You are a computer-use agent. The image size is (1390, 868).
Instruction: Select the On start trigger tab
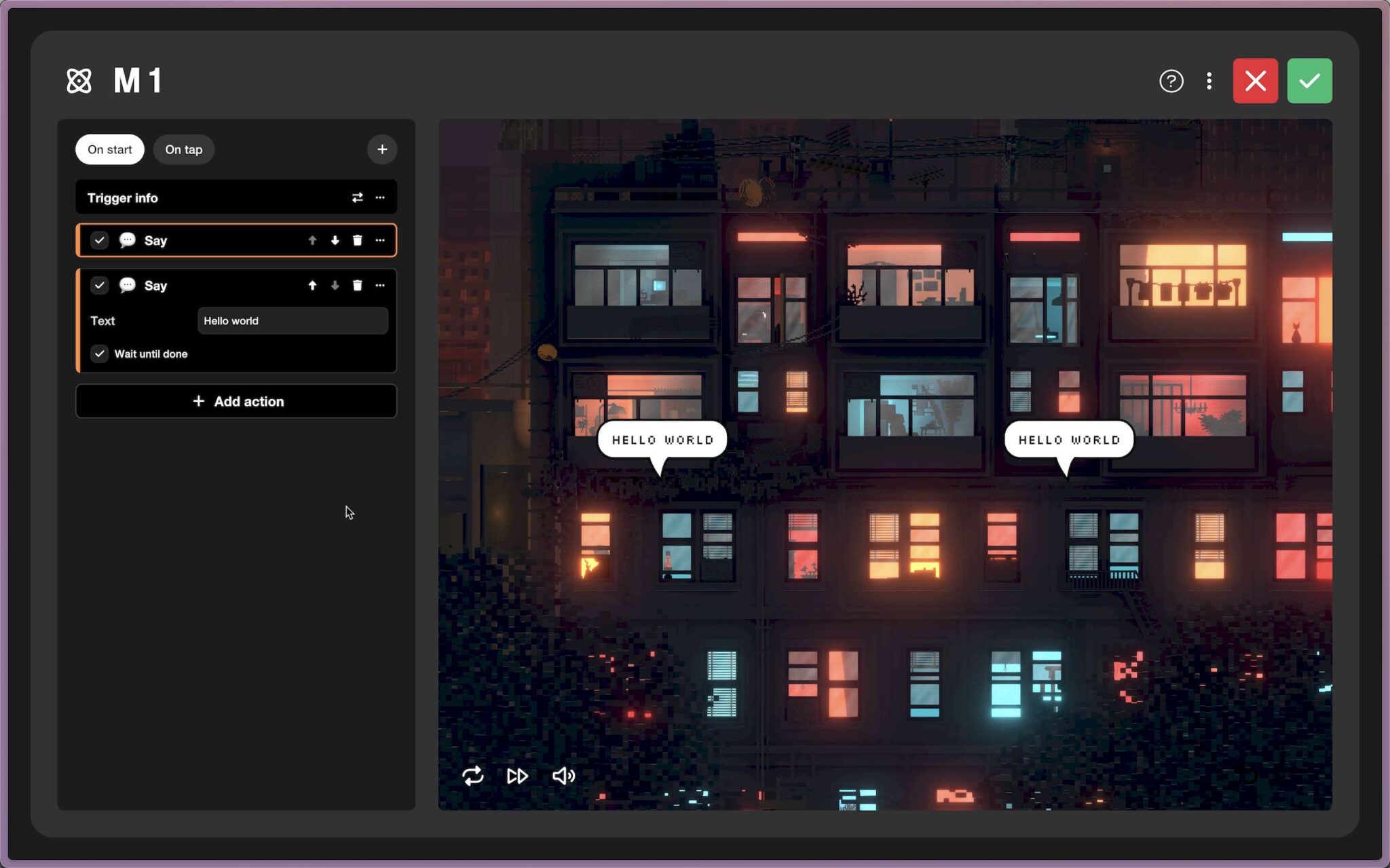pos(109,149)
